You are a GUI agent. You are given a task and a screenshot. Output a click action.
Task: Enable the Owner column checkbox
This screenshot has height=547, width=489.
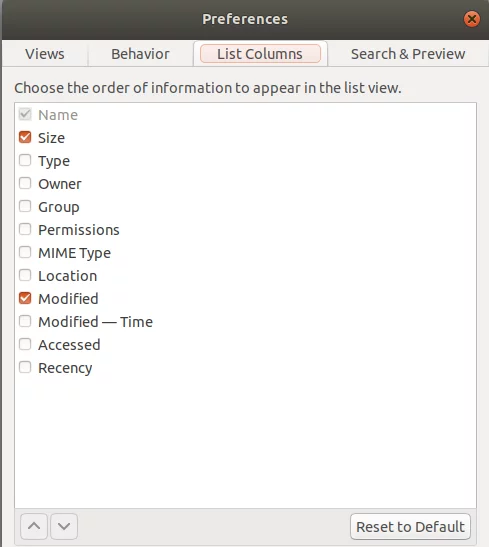click(25, 183)
